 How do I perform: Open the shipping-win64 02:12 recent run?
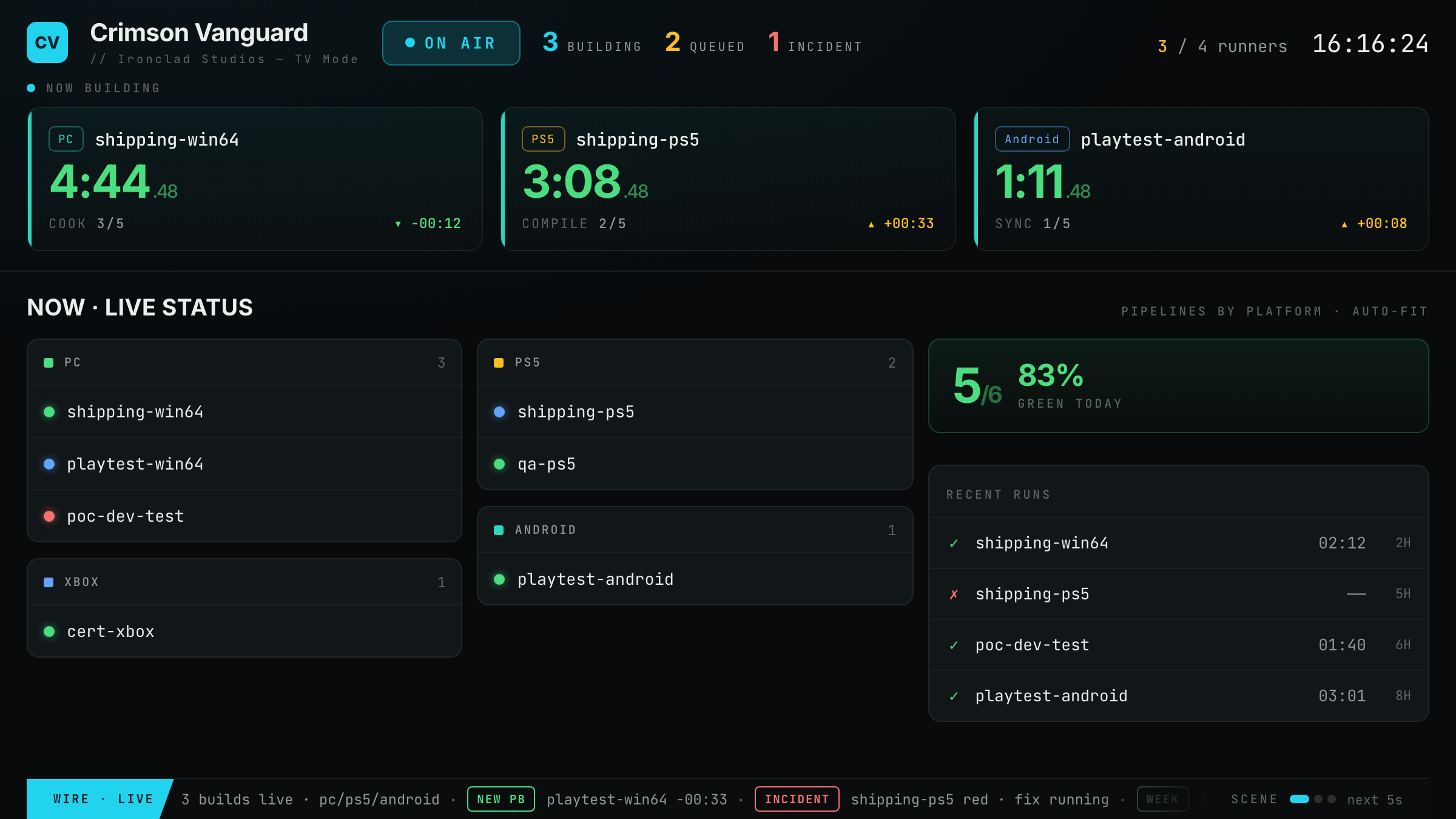pos(1178,543)
